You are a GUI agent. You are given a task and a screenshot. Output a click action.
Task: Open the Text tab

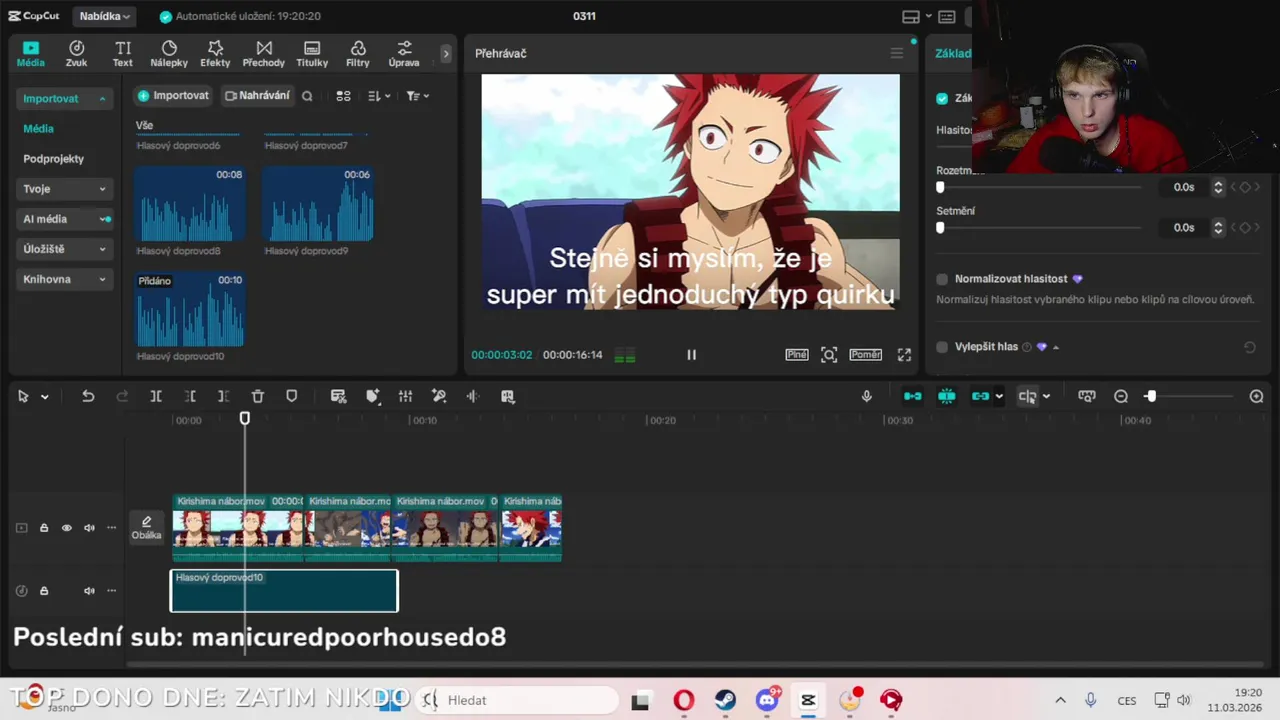tap(122, 54)
